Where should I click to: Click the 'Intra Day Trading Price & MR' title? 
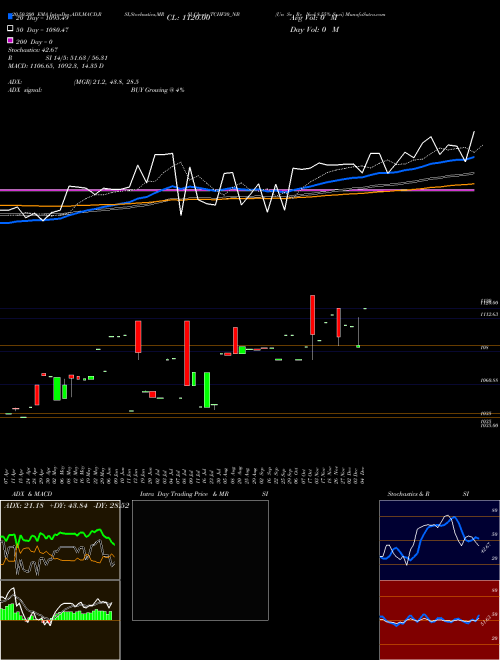pos(184,494)
